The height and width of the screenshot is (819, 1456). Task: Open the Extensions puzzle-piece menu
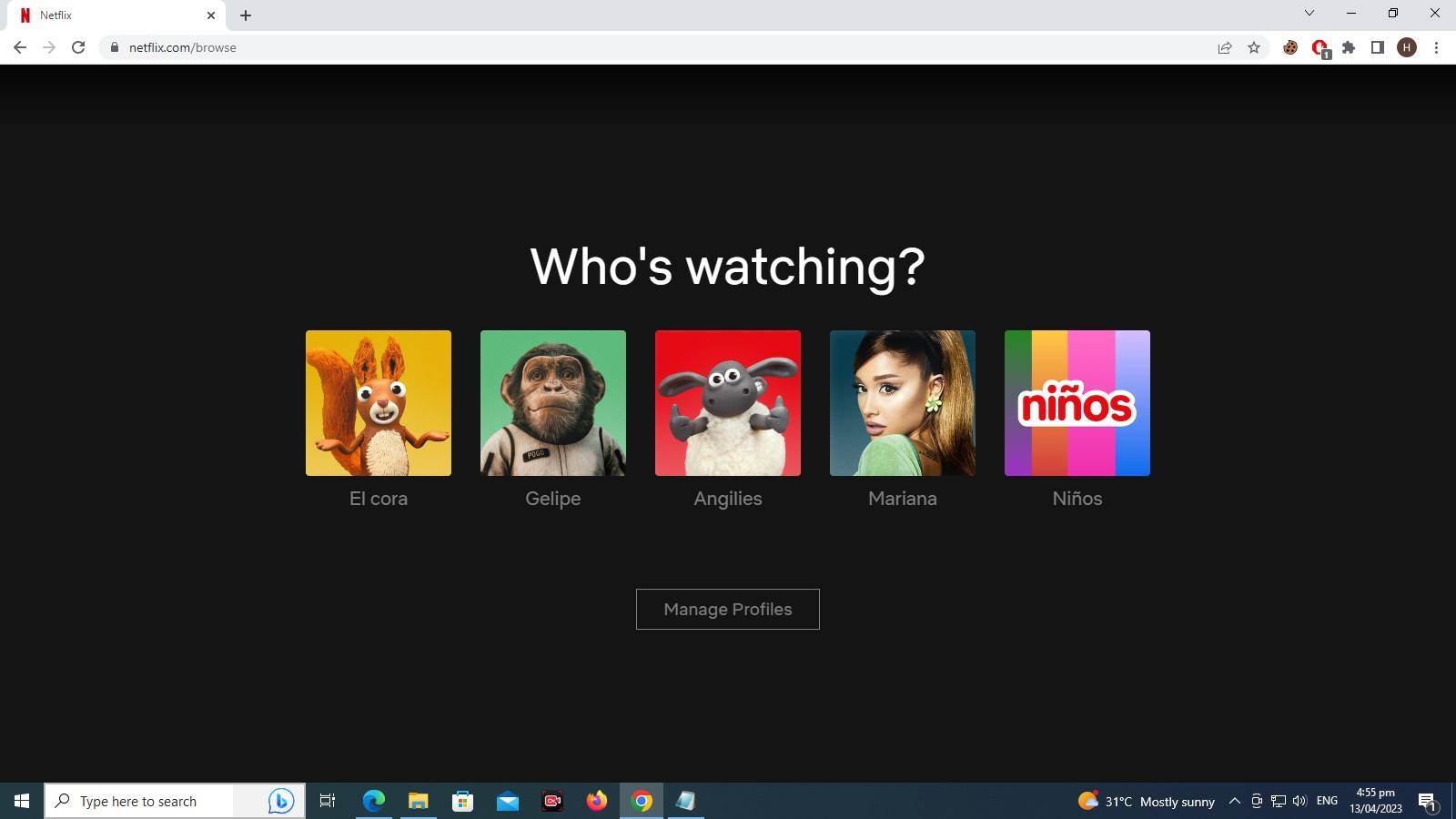pos(1349,47)
